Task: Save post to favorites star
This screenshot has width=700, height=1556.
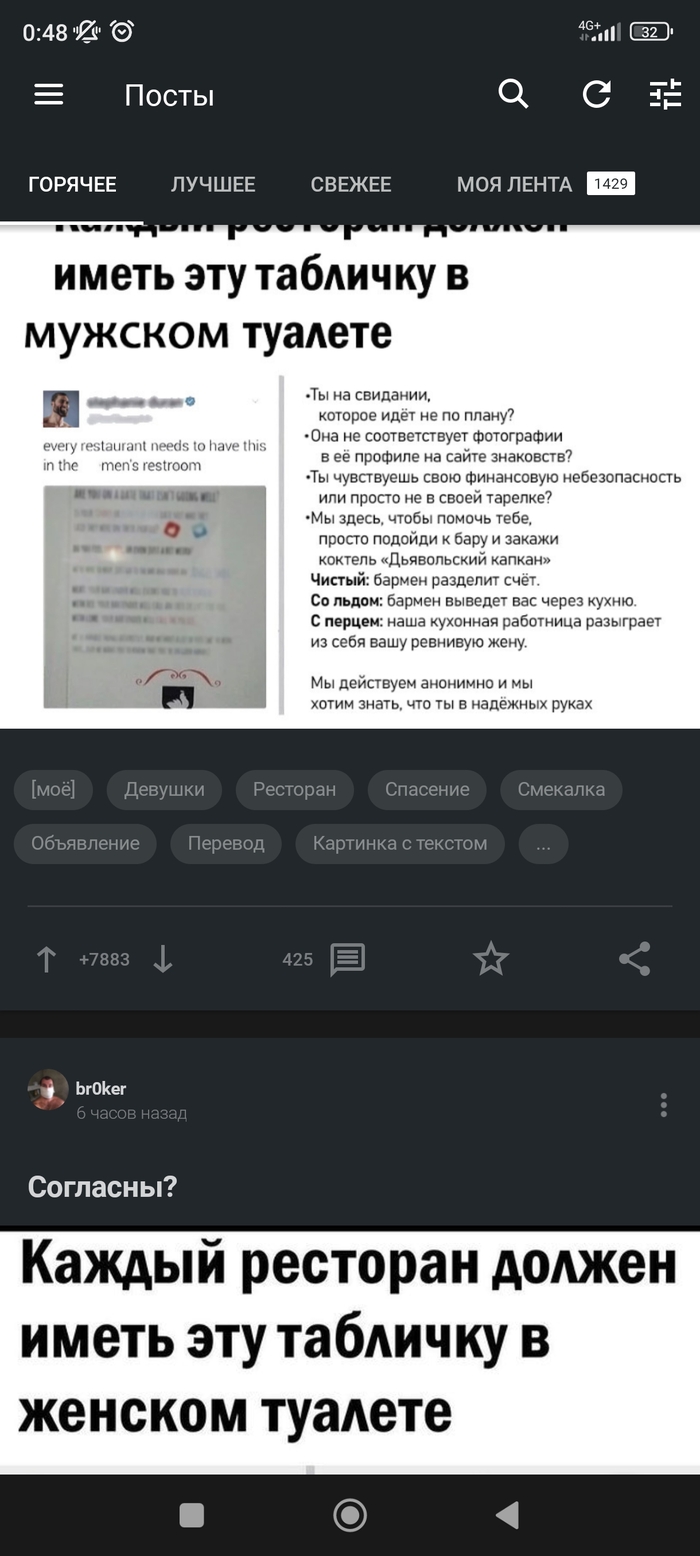Action: click(x=491, y=959)
